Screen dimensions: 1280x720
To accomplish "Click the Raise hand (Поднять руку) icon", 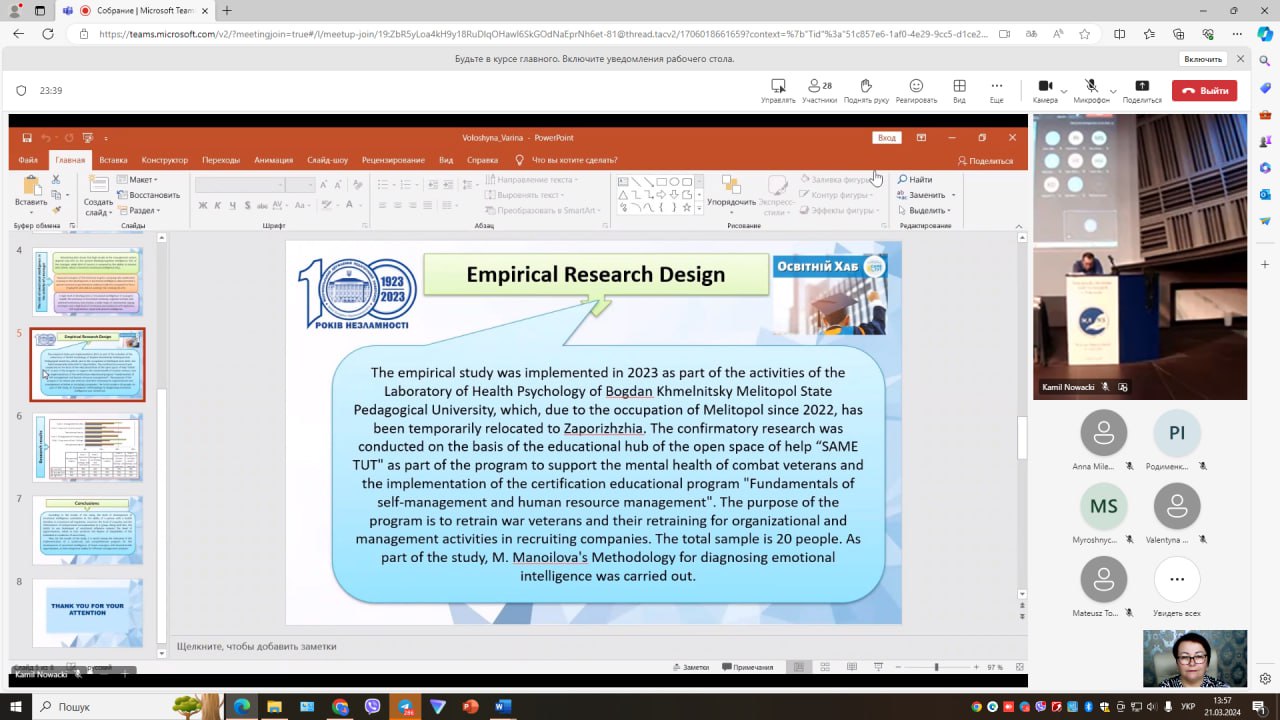I will (865, 87).
